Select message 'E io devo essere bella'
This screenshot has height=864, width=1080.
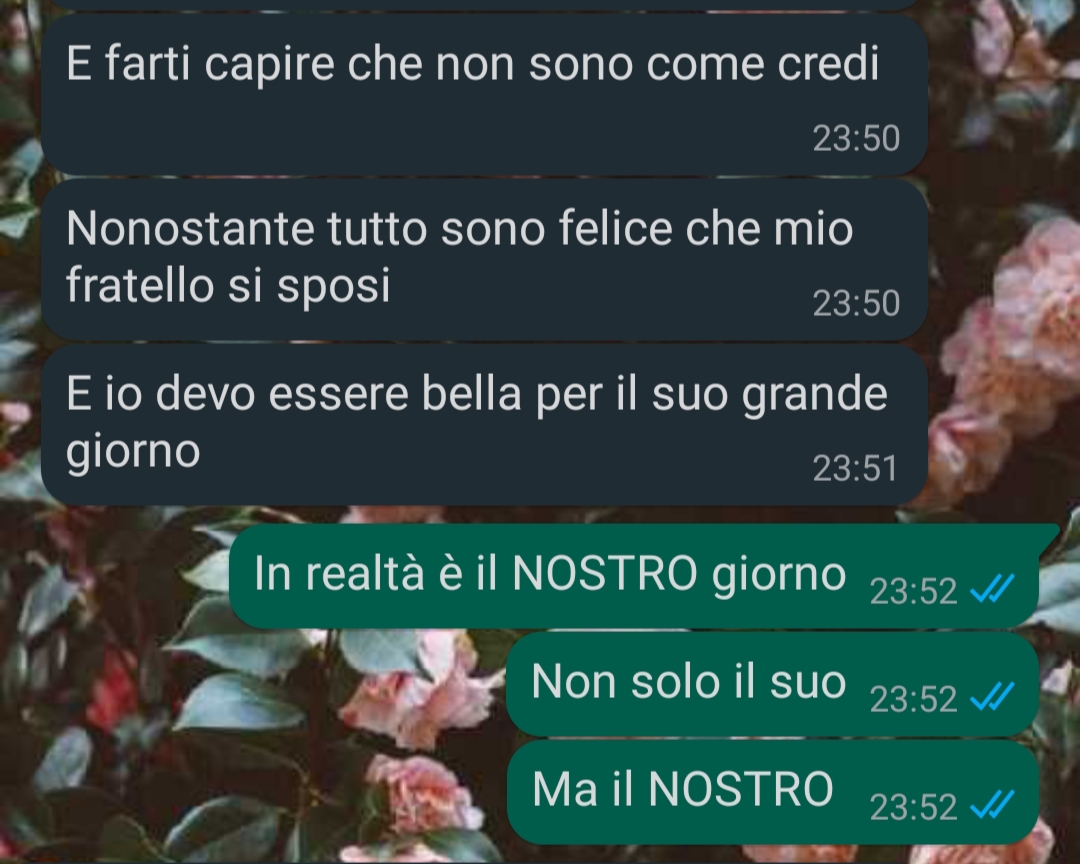484,425
